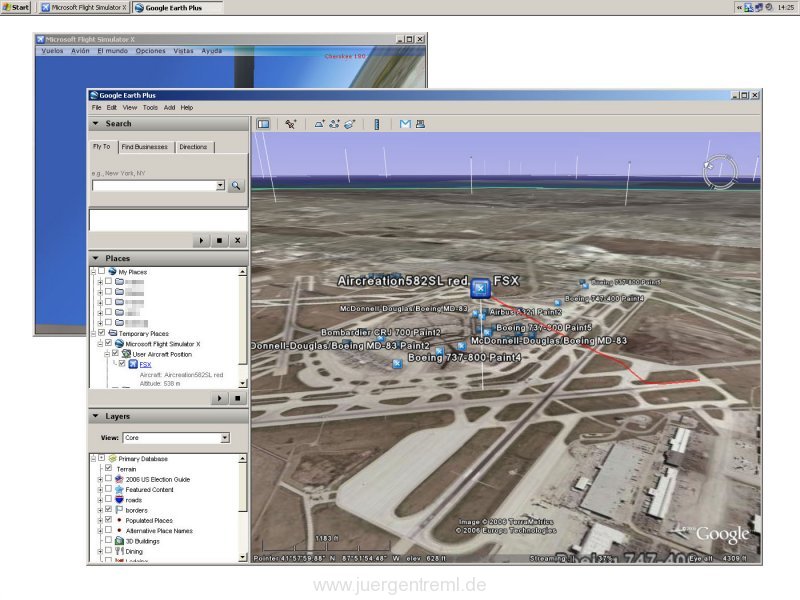Click the Temporary Places folder icon
The image size is (800, 600).
[113, 333]
